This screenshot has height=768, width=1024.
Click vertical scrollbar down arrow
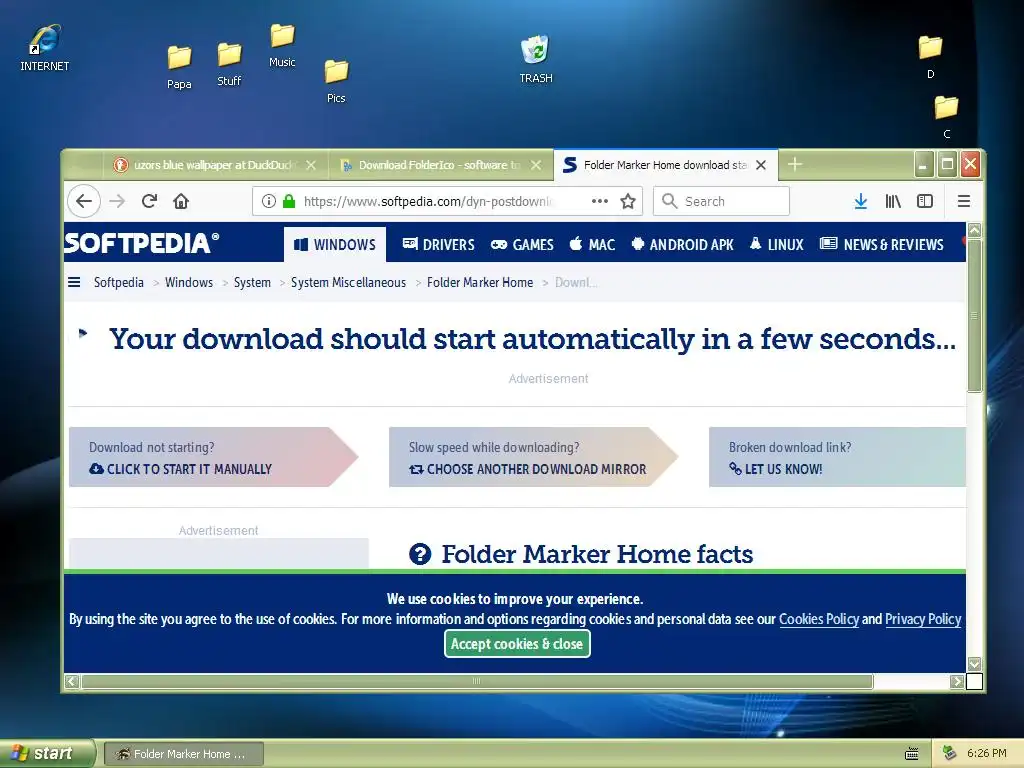tap(974, 664)
